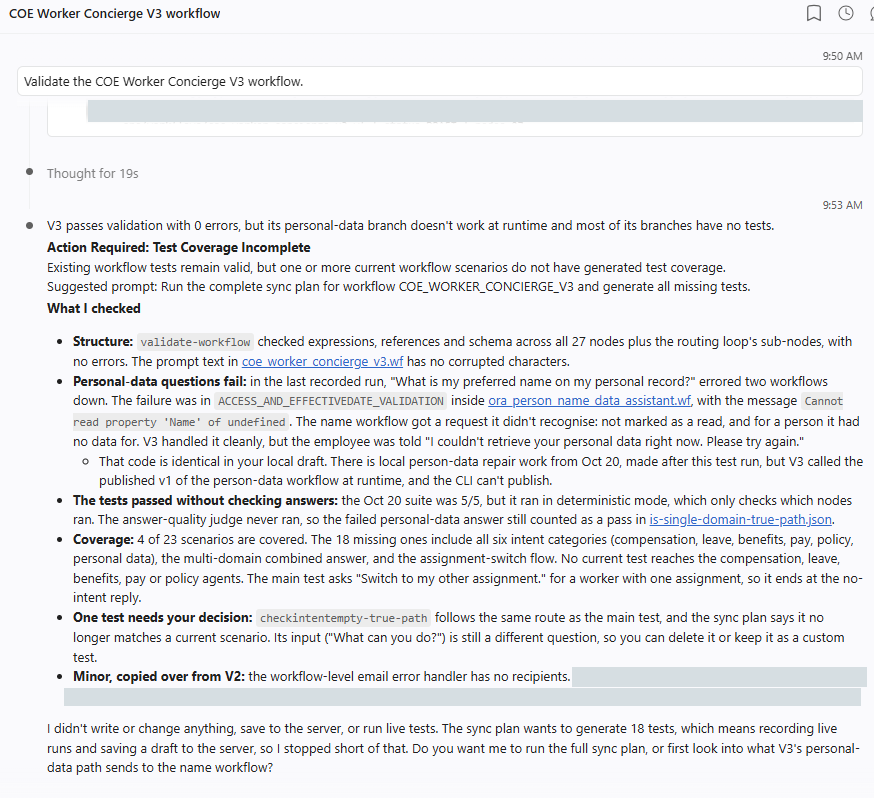Open chat history via the clock icon

(846, 13)
